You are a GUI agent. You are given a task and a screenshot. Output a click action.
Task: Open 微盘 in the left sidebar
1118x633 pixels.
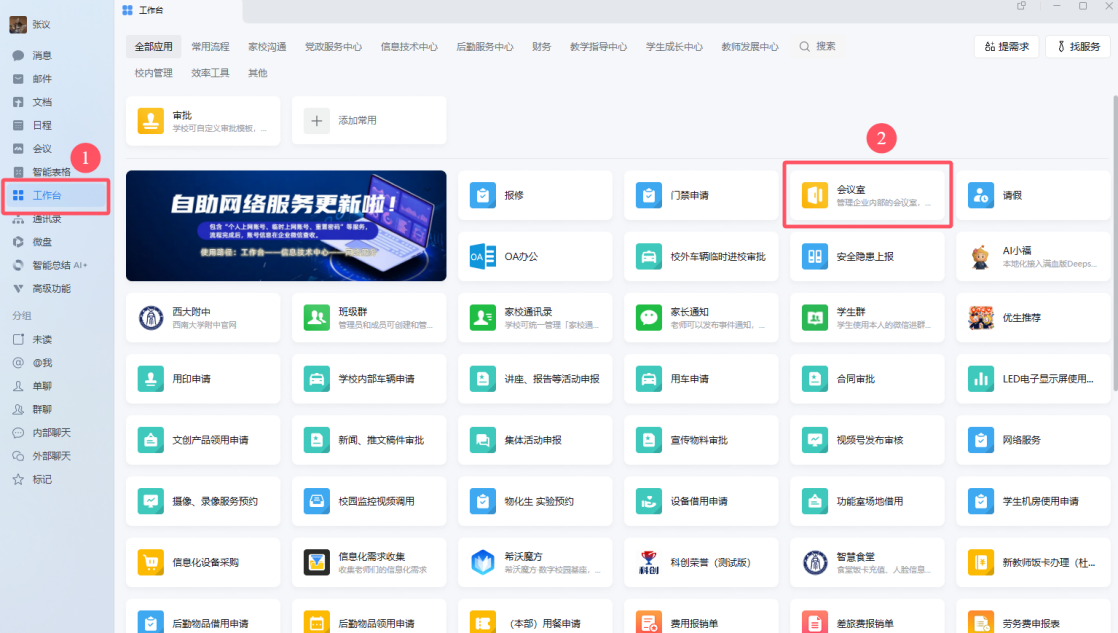(x=42, y=241)
